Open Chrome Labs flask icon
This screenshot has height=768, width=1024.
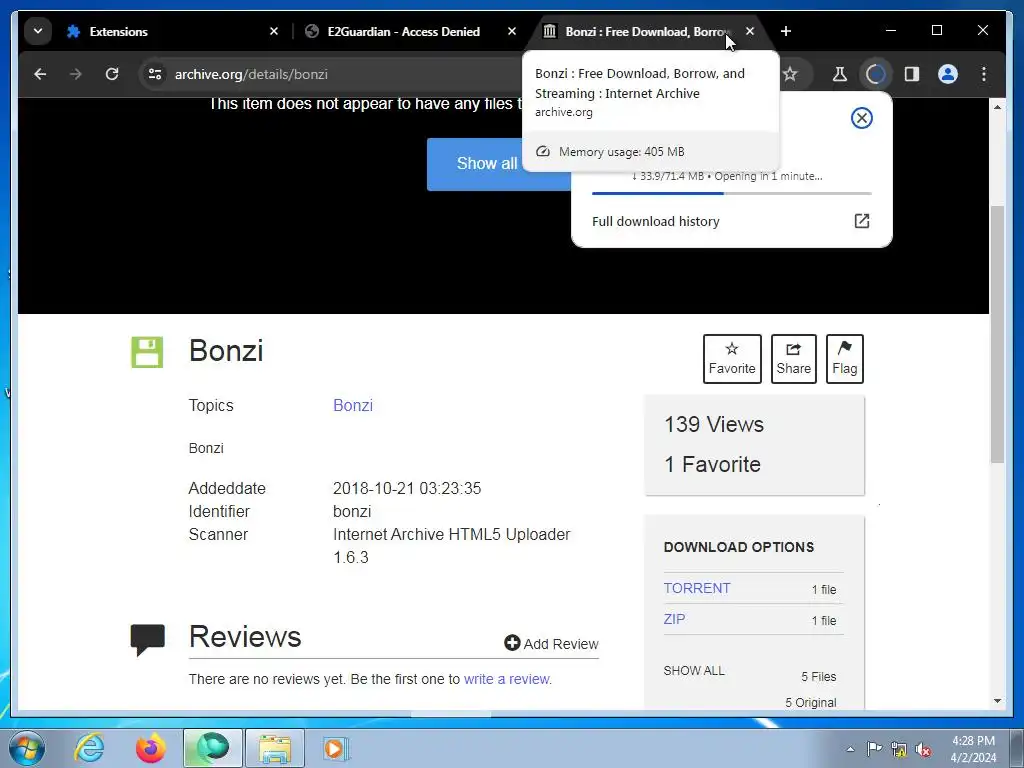pos(840,74)
